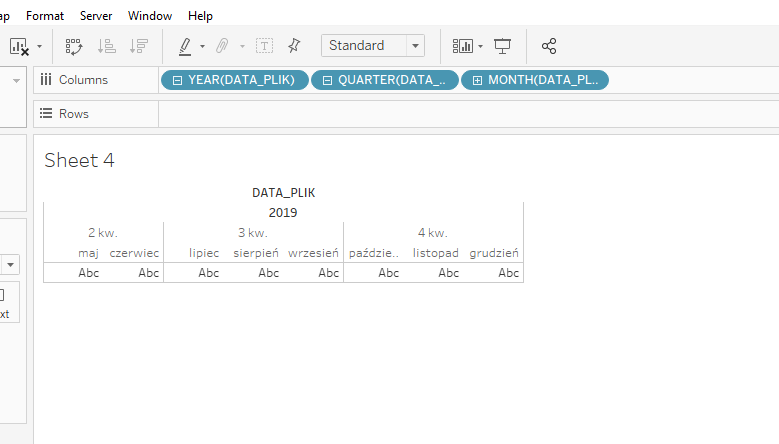Viewport: 779px width, 444px height.
Task: Toggle the Fix Axes pin icon
Action: pos(293,46)
